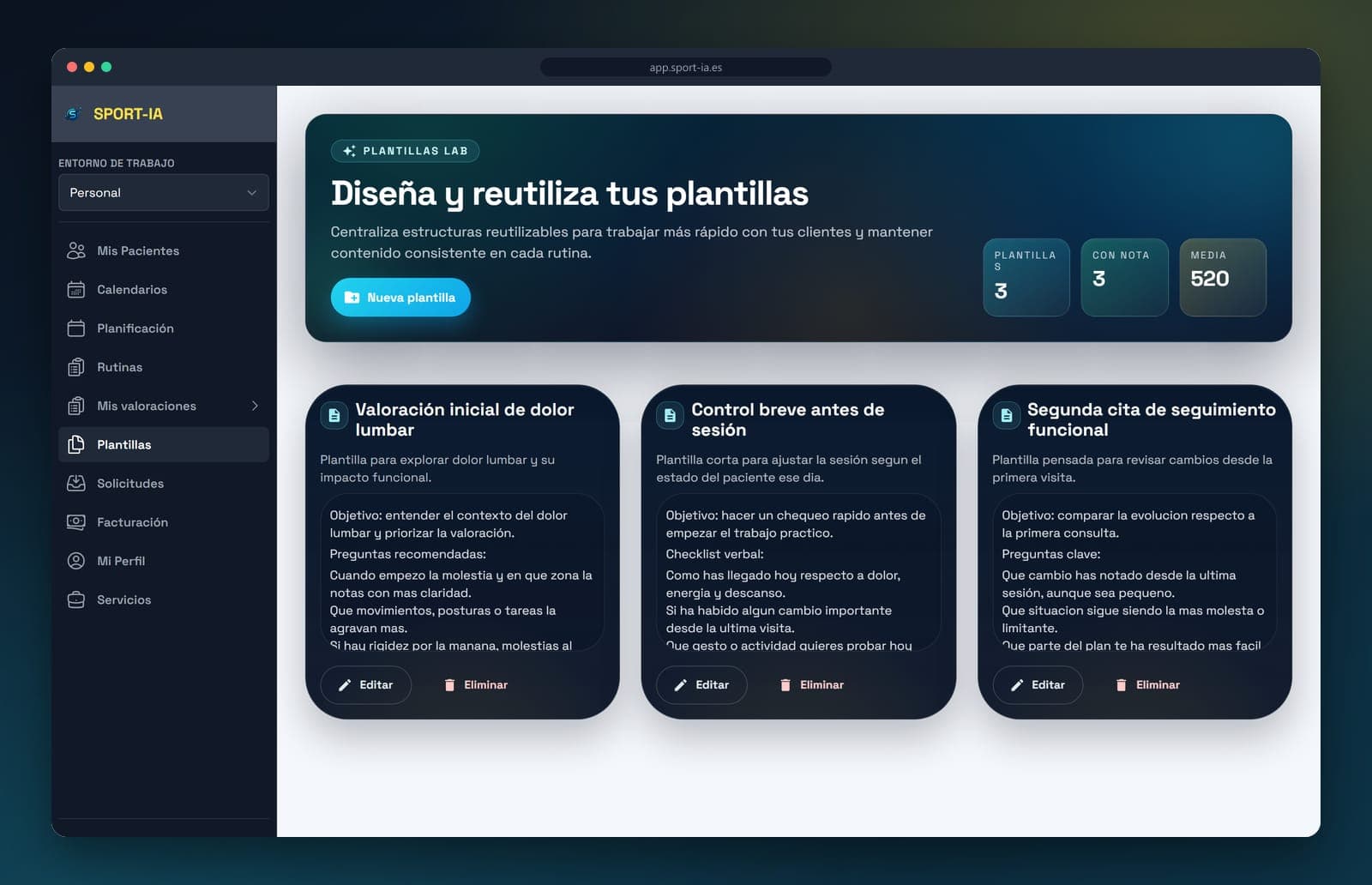Viewport: 1372px width, 885px height.
Task: Click the Solicitudes inbox icon
Action: click(x=76, y=483)
